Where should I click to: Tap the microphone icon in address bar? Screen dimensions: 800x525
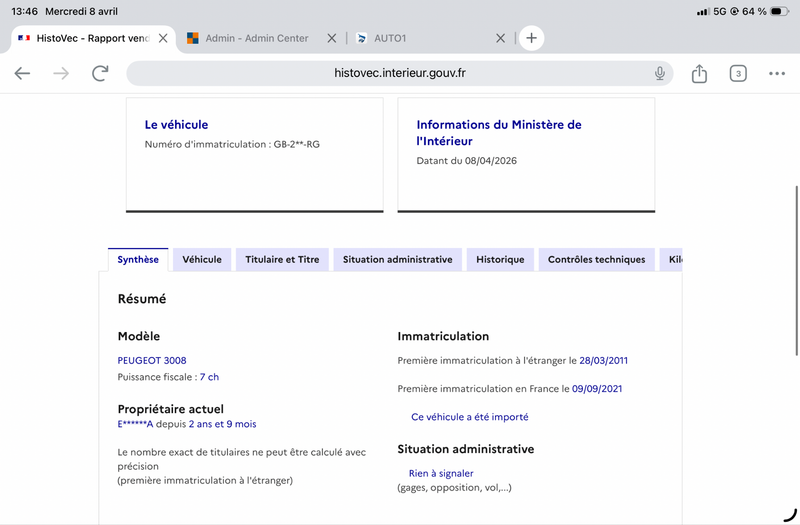point(660,73)
